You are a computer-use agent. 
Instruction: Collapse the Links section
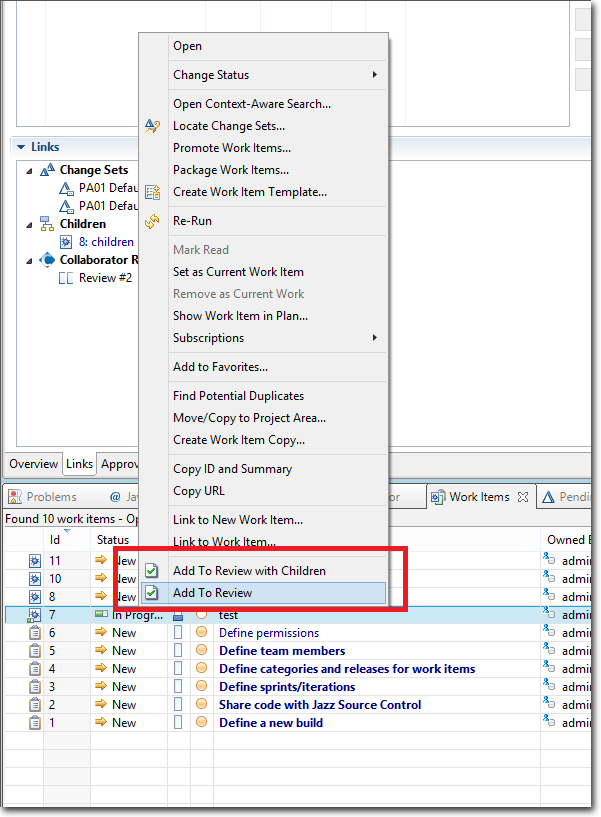[x=20, y=147]
